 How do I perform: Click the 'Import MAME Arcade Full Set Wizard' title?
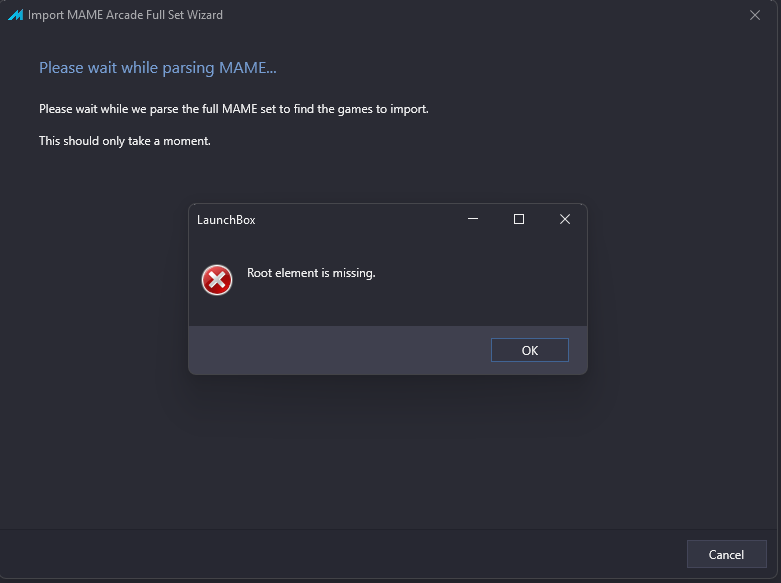(125, 15)
